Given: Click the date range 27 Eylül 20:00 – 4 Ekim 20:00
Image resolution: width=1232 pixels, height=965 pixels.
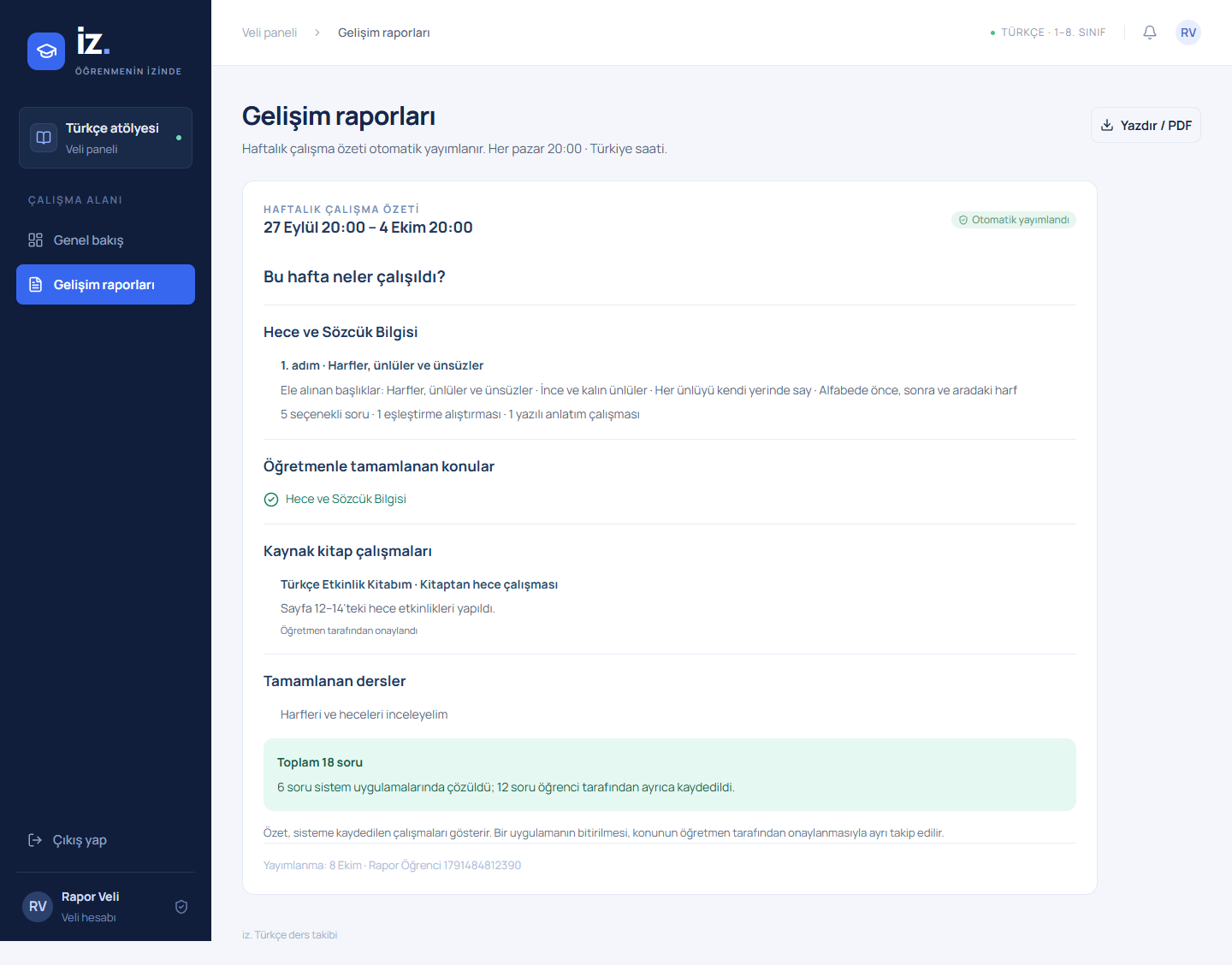Looking at the screenshot, I should pos(368,228).
